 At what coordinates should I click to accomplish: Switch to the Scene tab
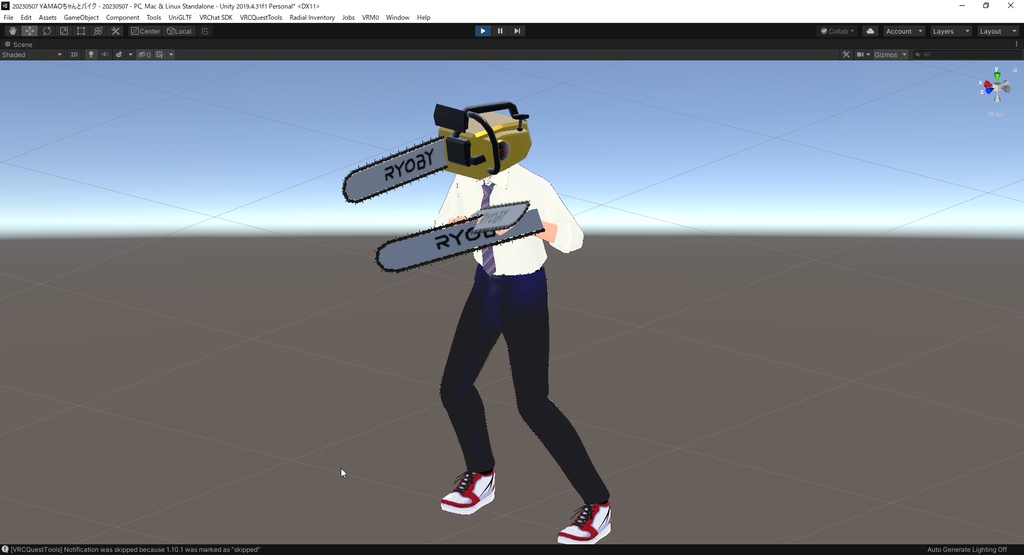(19, 44)
